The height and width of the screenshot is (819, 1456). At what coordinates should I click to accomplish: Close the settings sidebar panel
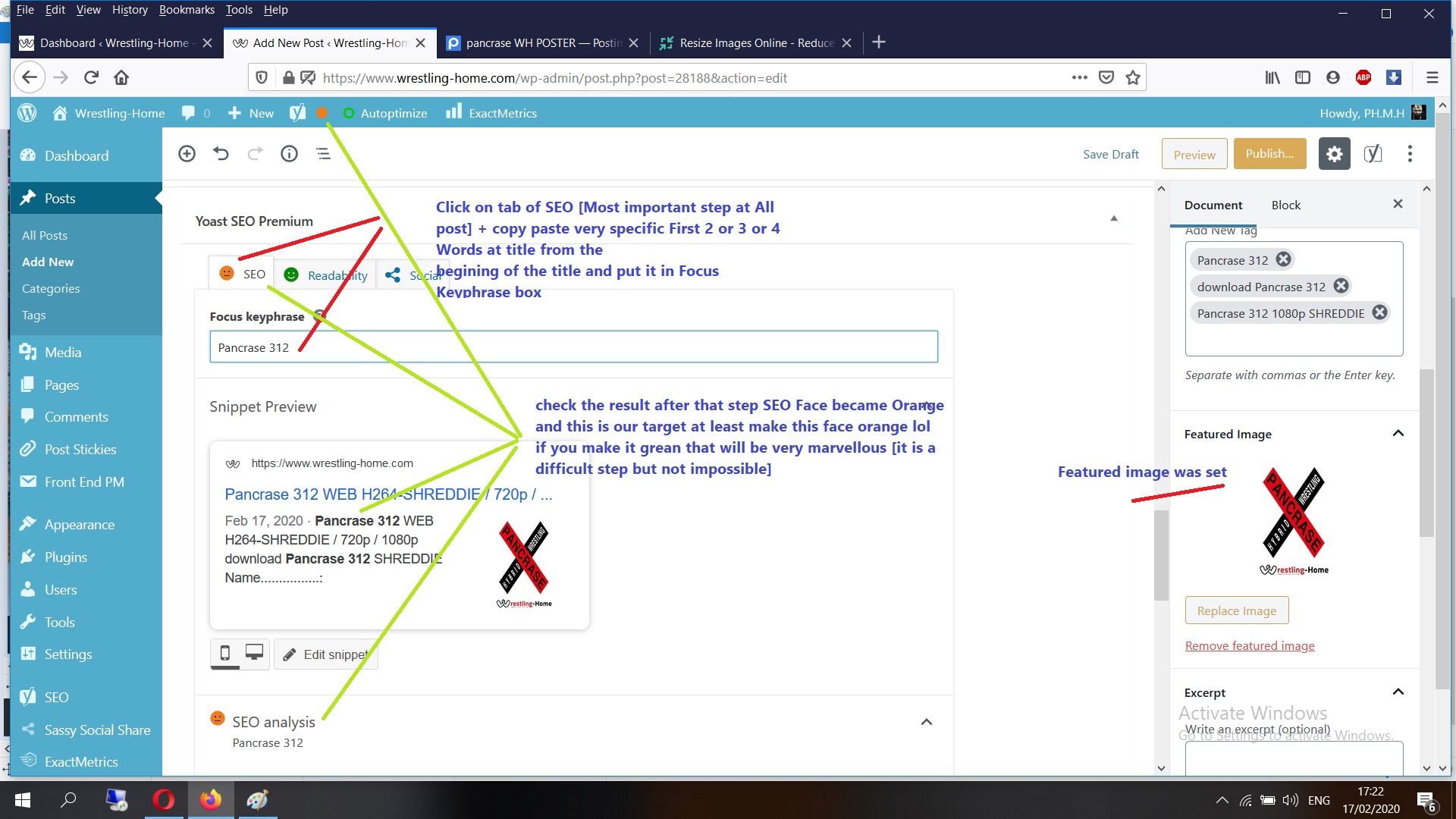1398,204
